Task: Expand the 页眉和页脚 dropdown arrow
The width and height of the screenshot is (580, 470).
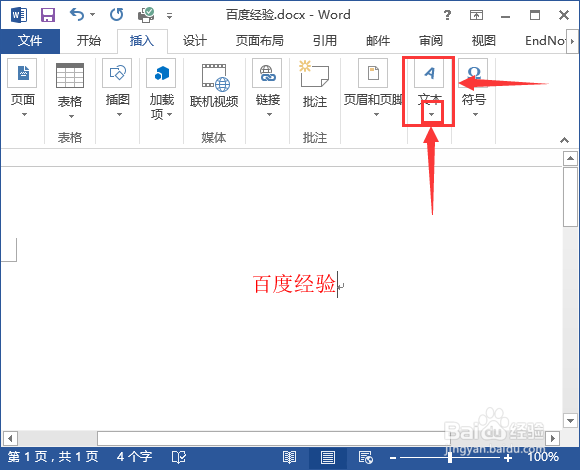Action: coord(376,115)
